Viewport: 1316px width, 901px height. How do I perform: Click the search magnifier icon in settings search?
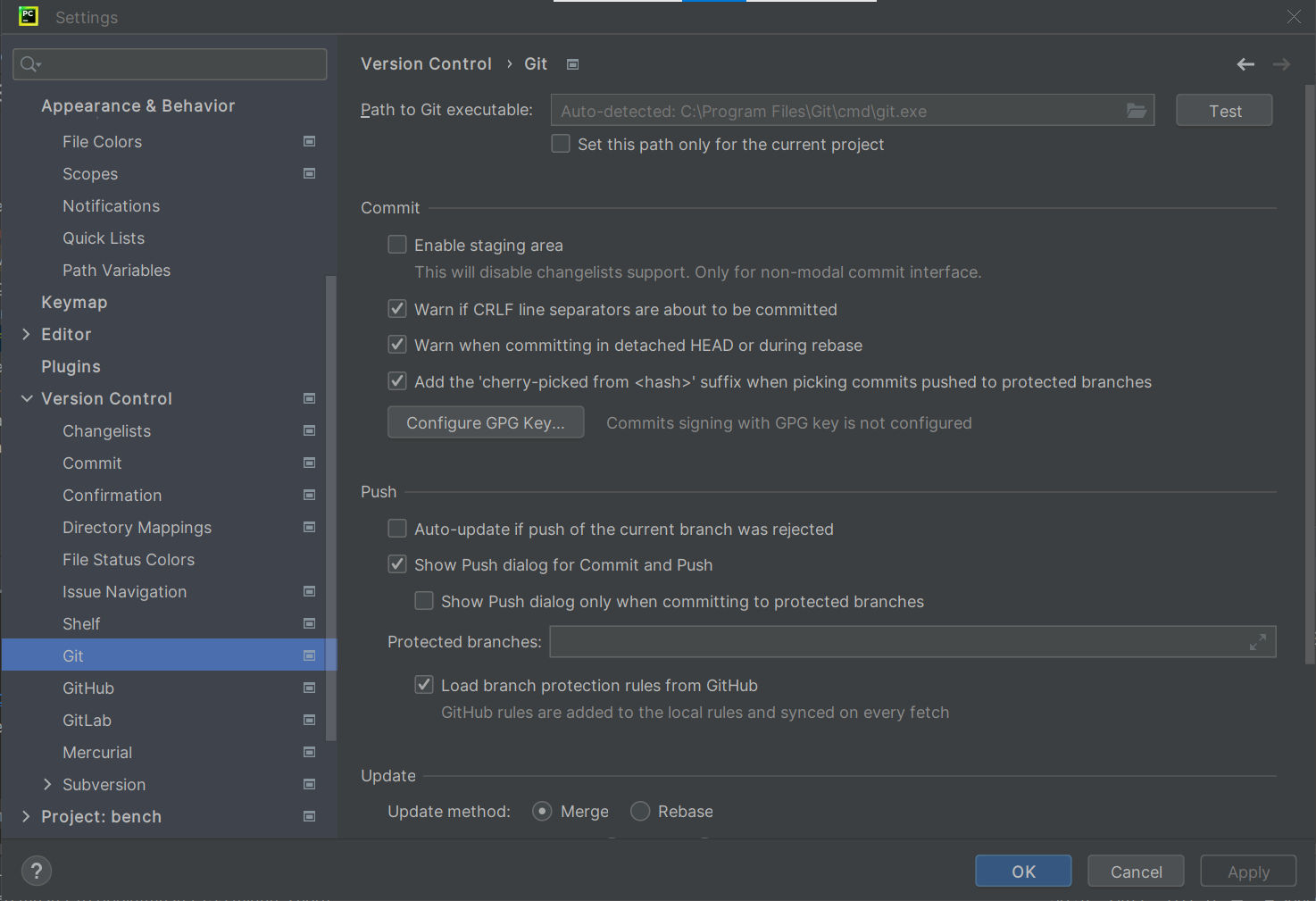coord(29,64)
